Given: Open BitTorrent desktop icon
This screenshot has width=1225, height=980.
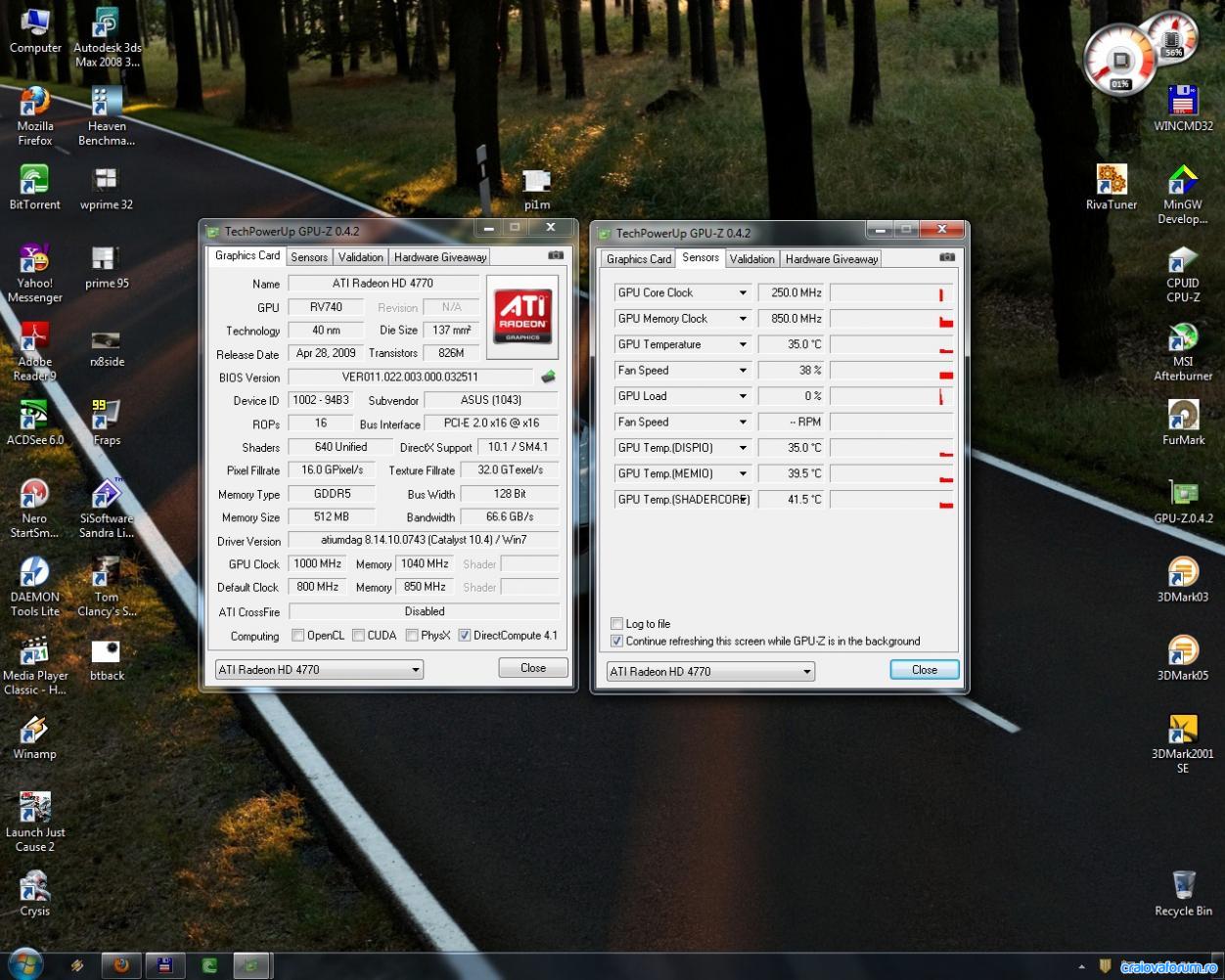Looking at the screenshot, I should tap(35, 188).
